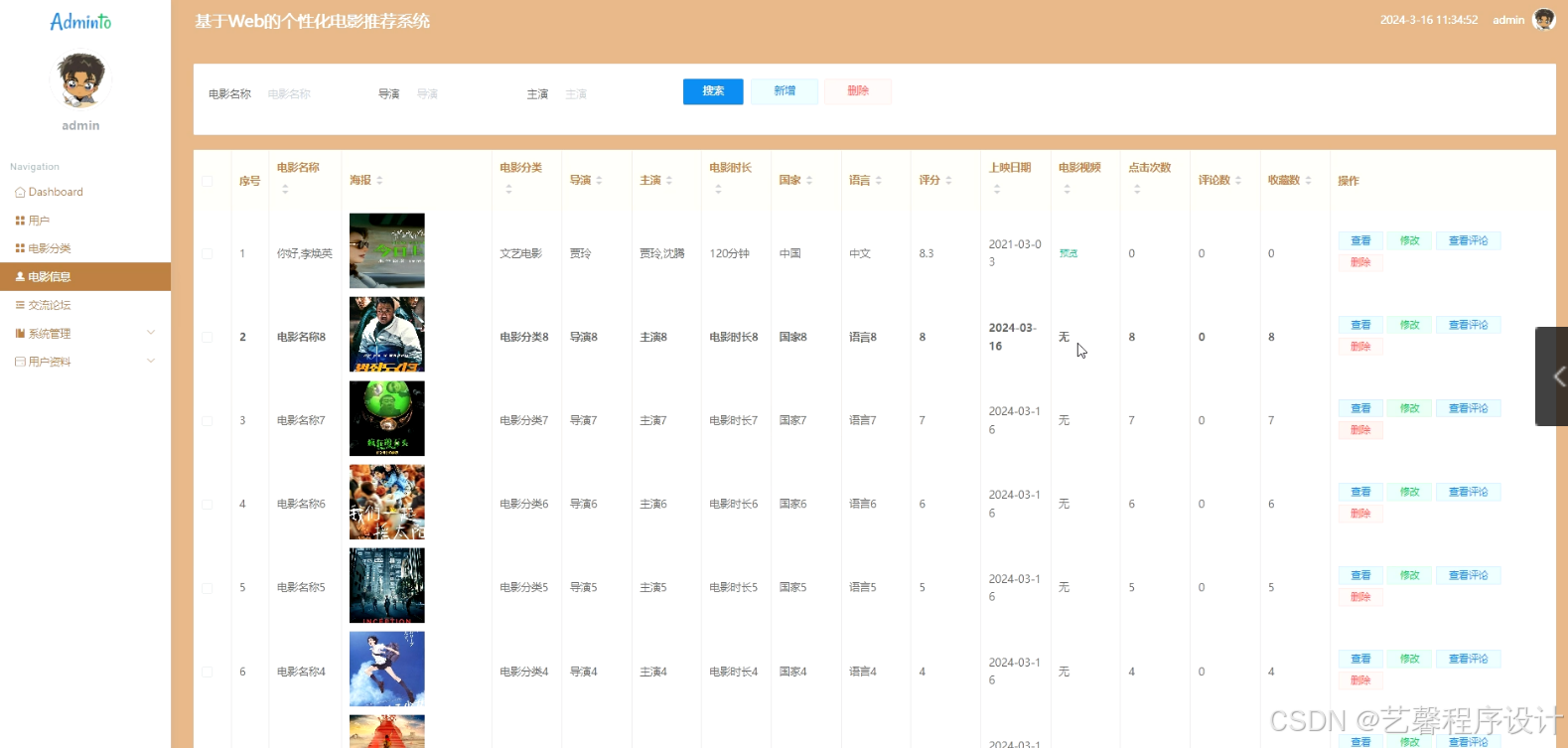
Task: Click 查看评论 for 电影名称7 row
Action: tap(1468, 408)
